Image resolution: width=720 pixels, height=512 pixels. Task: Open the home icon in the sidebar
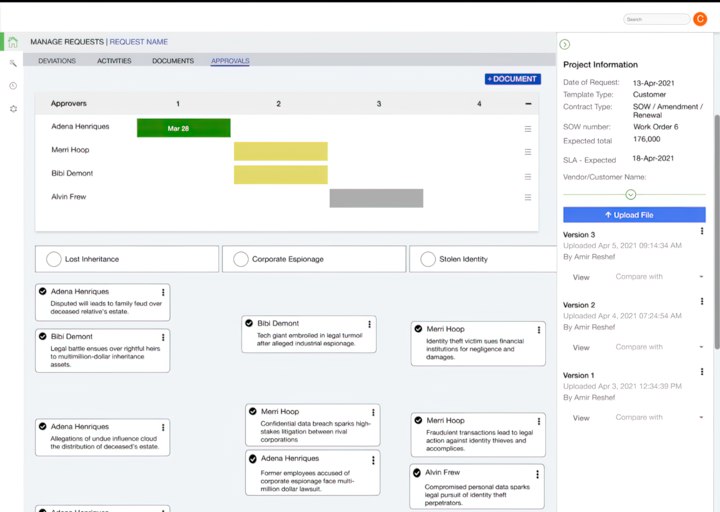click(x=13, y=42)
